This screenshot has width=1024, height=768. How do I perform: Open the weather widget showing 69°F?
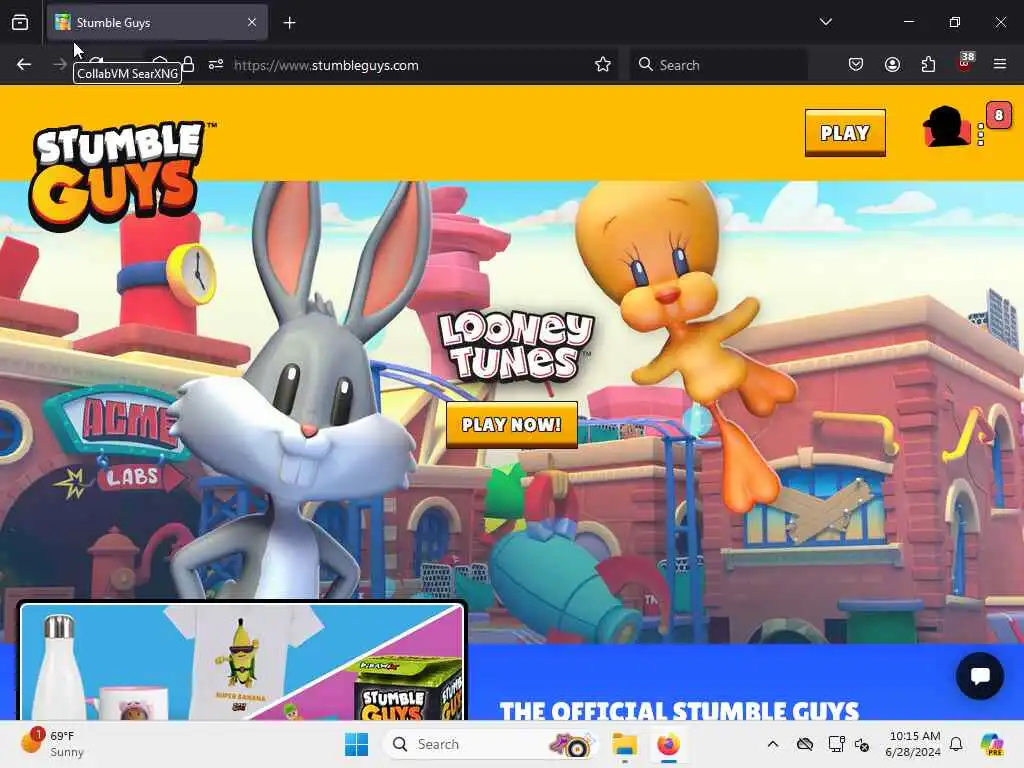pyautogui.click(x=52, y=744)
